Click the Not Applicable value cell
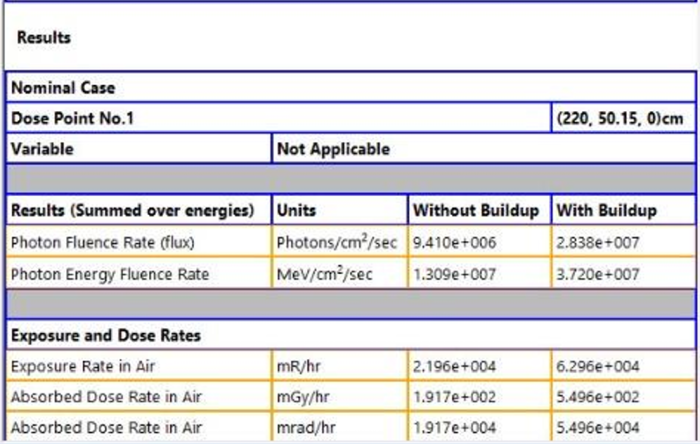700x444 pixels. pos(483,149)
